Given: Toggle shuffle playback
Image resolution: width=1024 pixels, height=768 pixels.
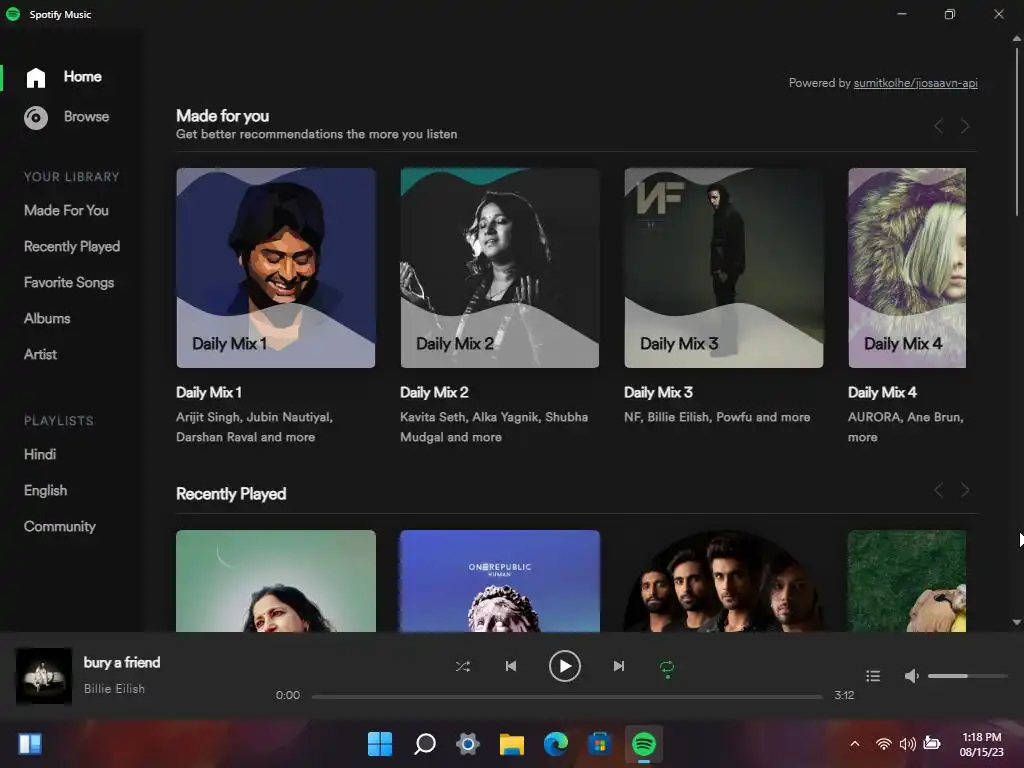Looking at the screenshot, I should [462, 666].
